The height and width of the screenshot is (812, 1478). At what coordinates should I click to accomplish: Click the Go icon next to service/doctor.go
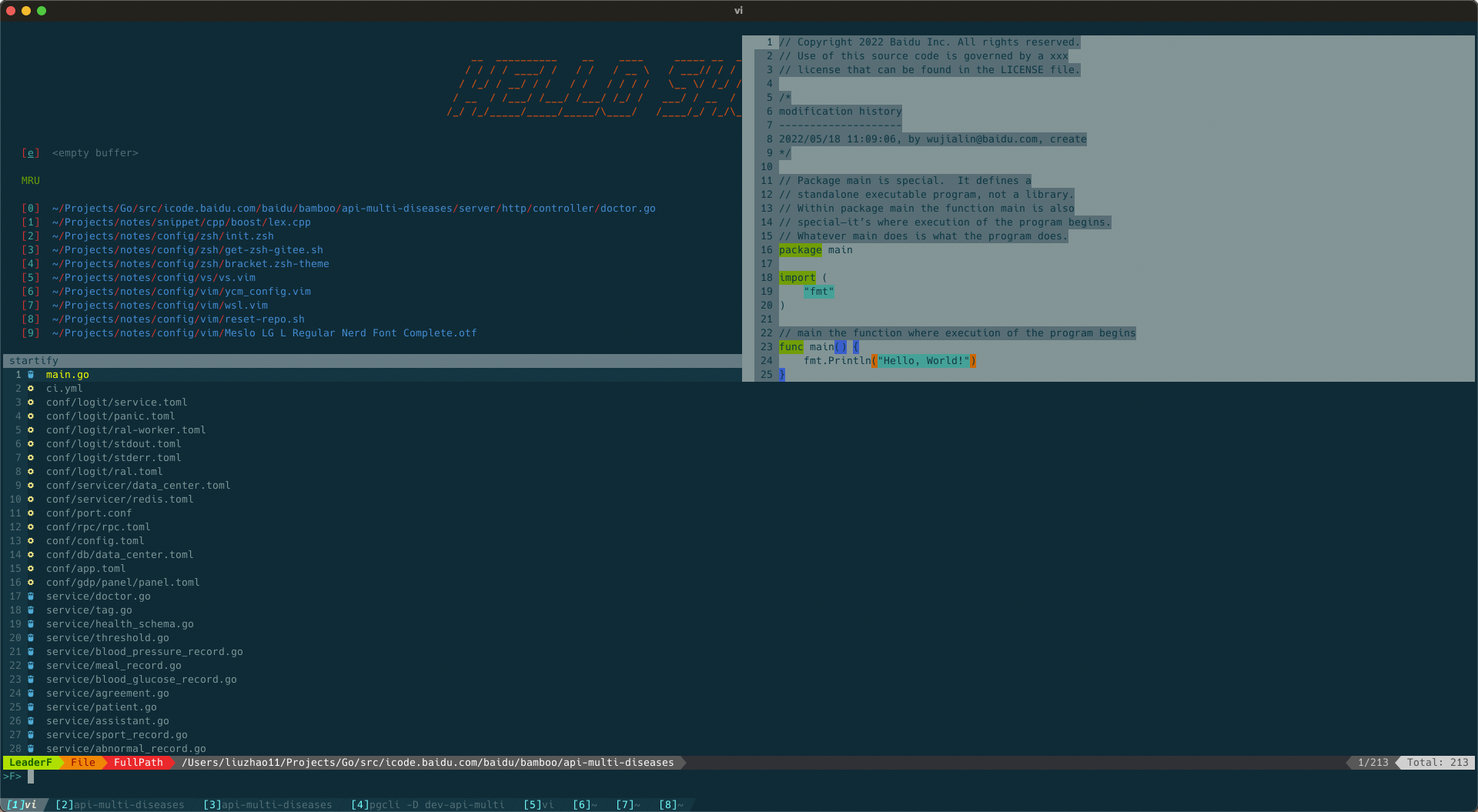click(x=30, y=596)
